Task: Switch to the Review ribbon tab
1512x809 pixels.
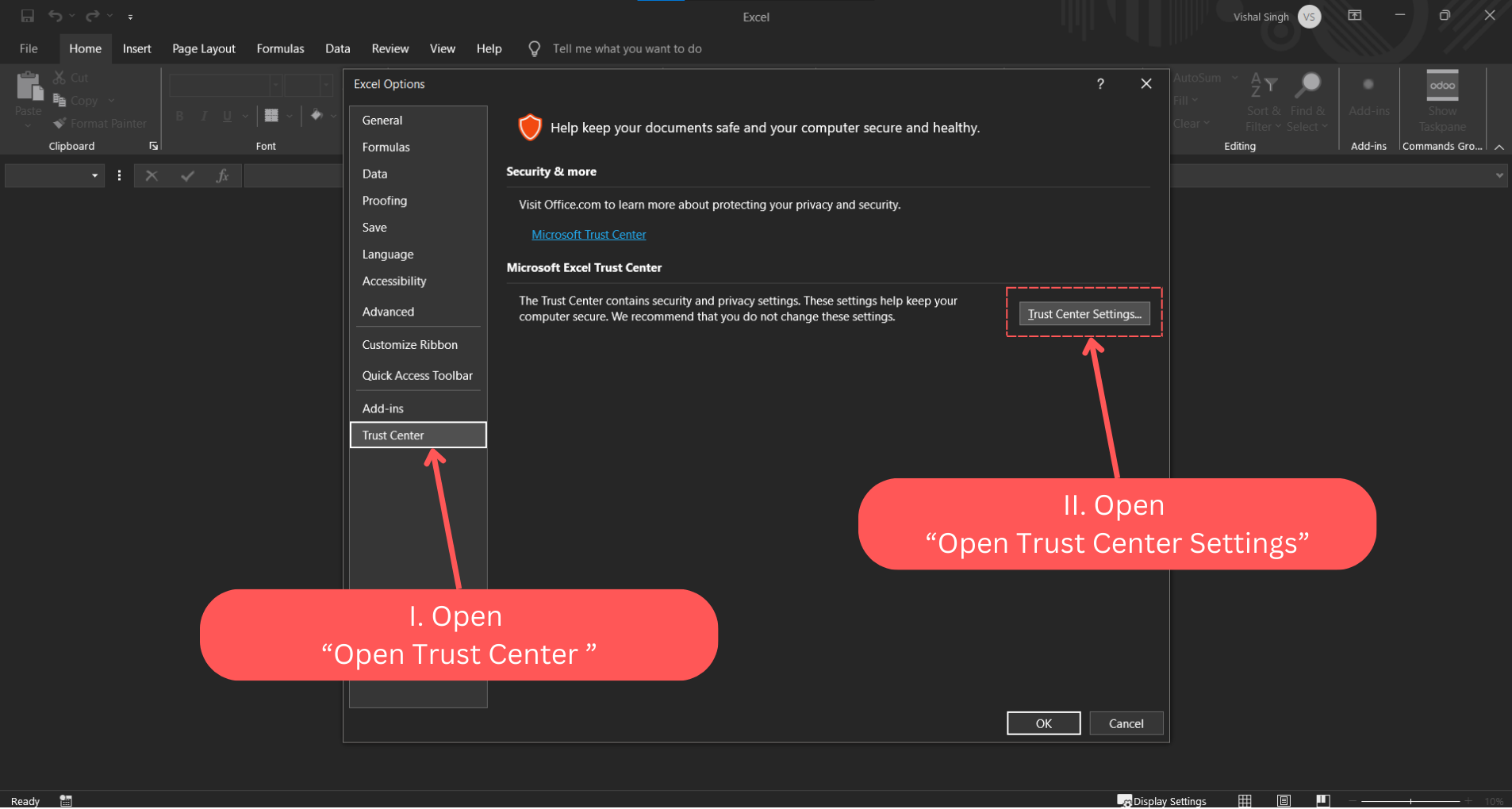Action: pos(390,48)
